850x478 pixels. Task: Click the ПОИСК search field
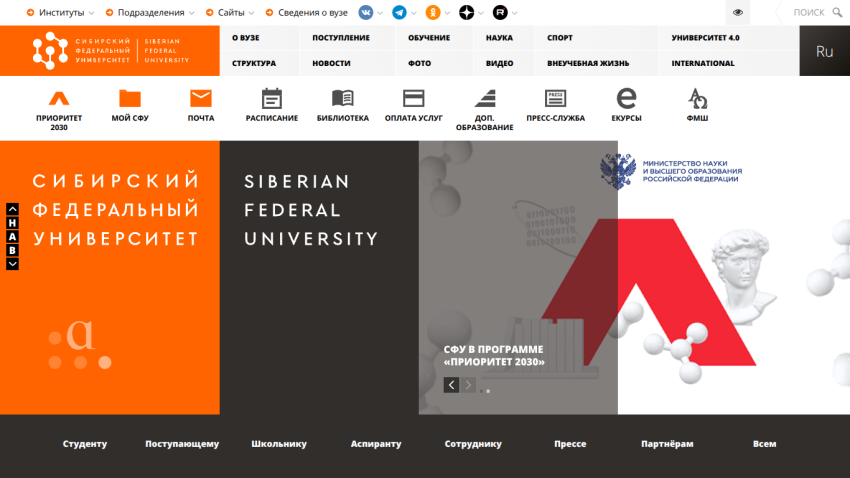tap(808, 12)
